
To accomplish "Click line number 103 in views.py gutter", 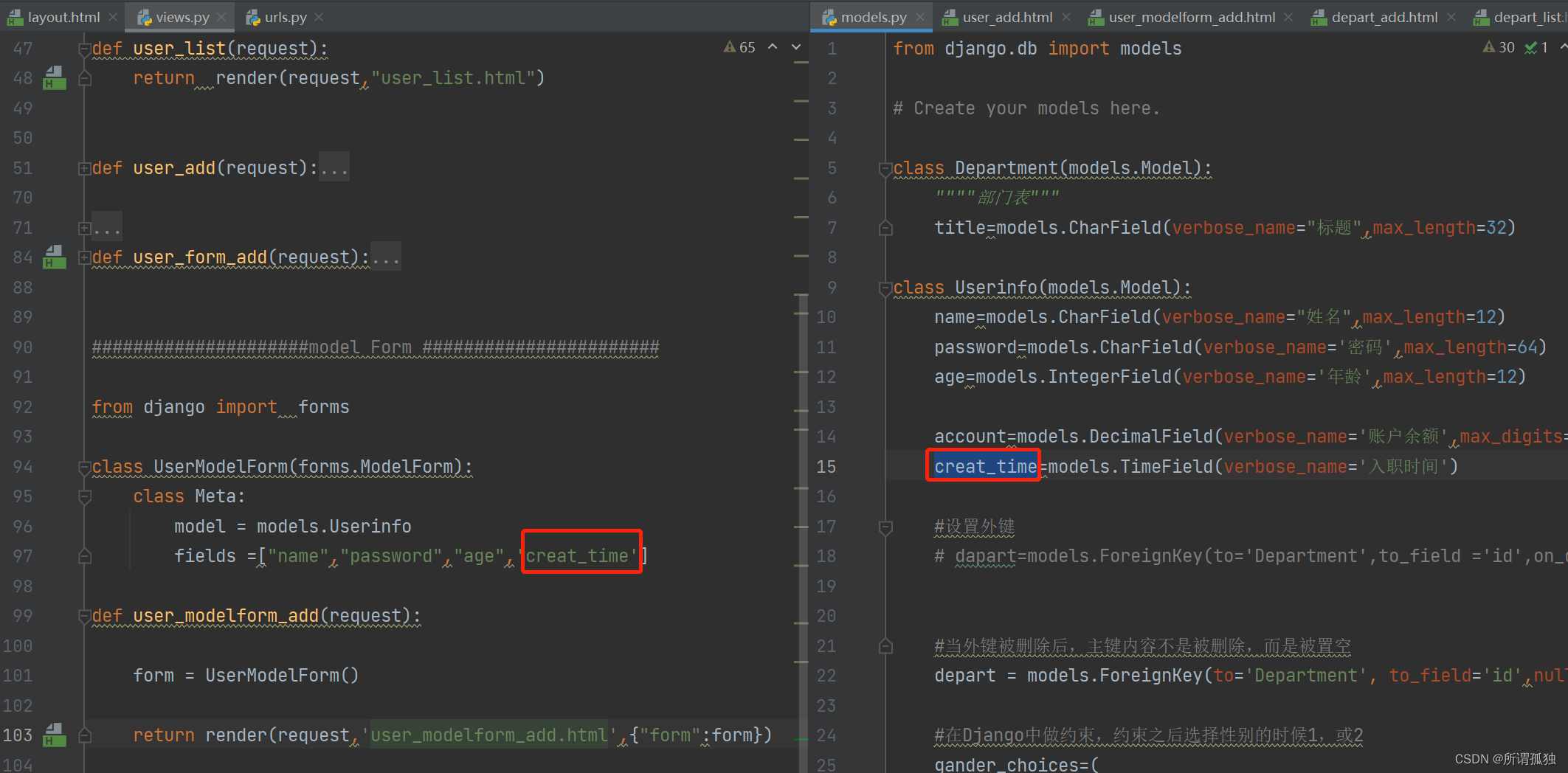I will click(x=18, y=735).
